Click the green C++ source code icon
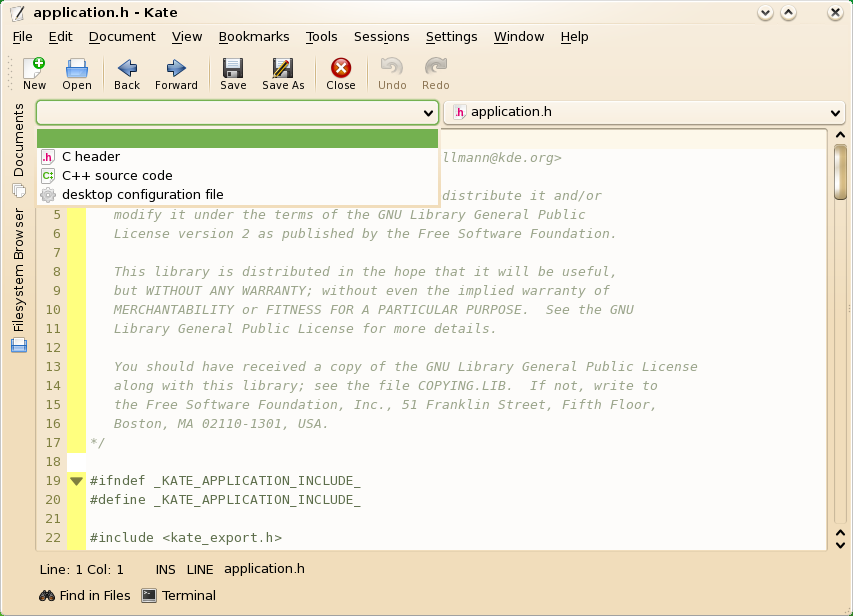The height and width of the screenshot is (616, 853). [x=48, y=176]
